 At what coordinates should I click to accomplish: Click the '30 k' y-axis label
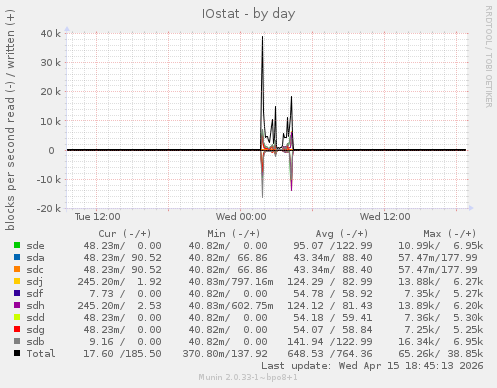(51, 62)
